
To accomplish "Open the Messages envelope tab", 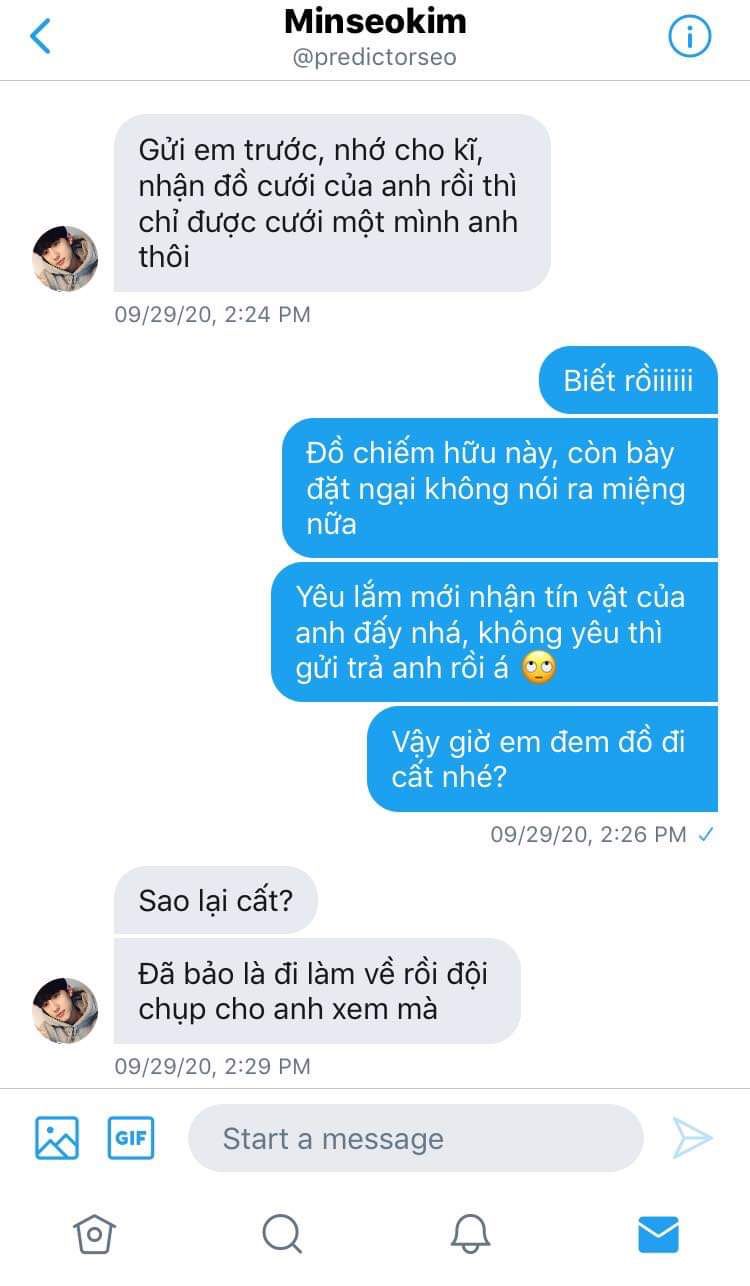I will (x=658, y=1235).
